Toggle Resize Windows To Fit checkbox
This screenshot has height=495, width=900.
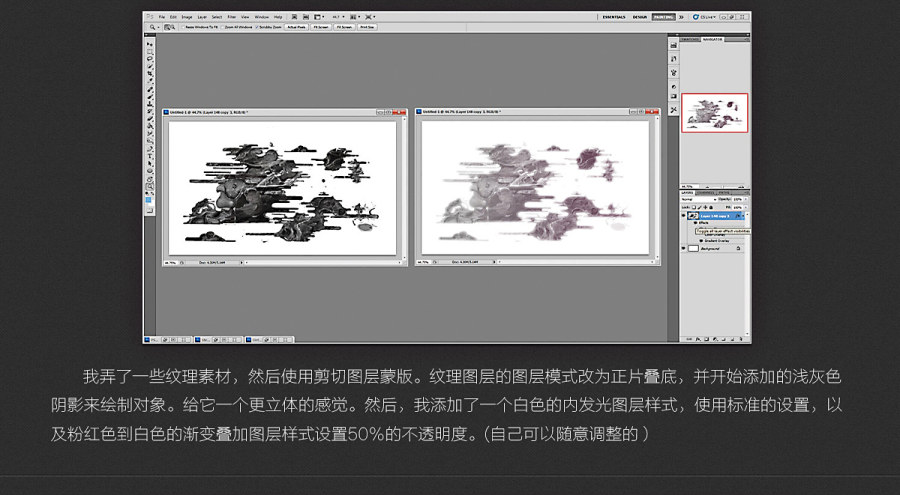point(184,27)
